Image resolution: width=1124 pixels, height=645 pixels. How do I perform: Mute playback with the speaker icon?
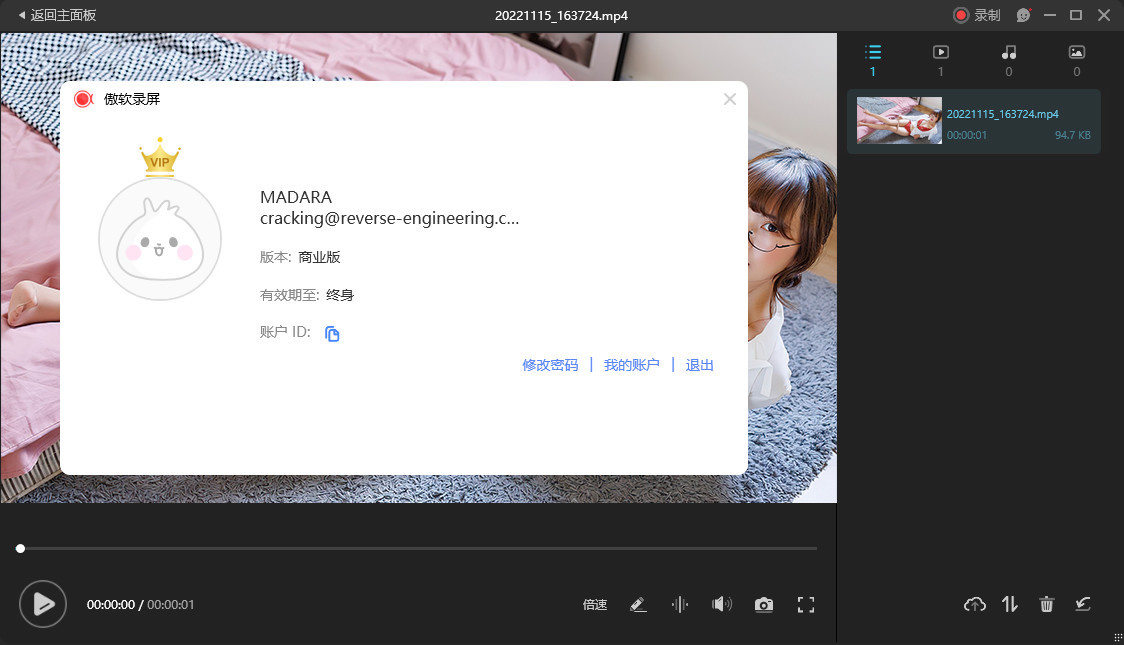tap(722, 604)
